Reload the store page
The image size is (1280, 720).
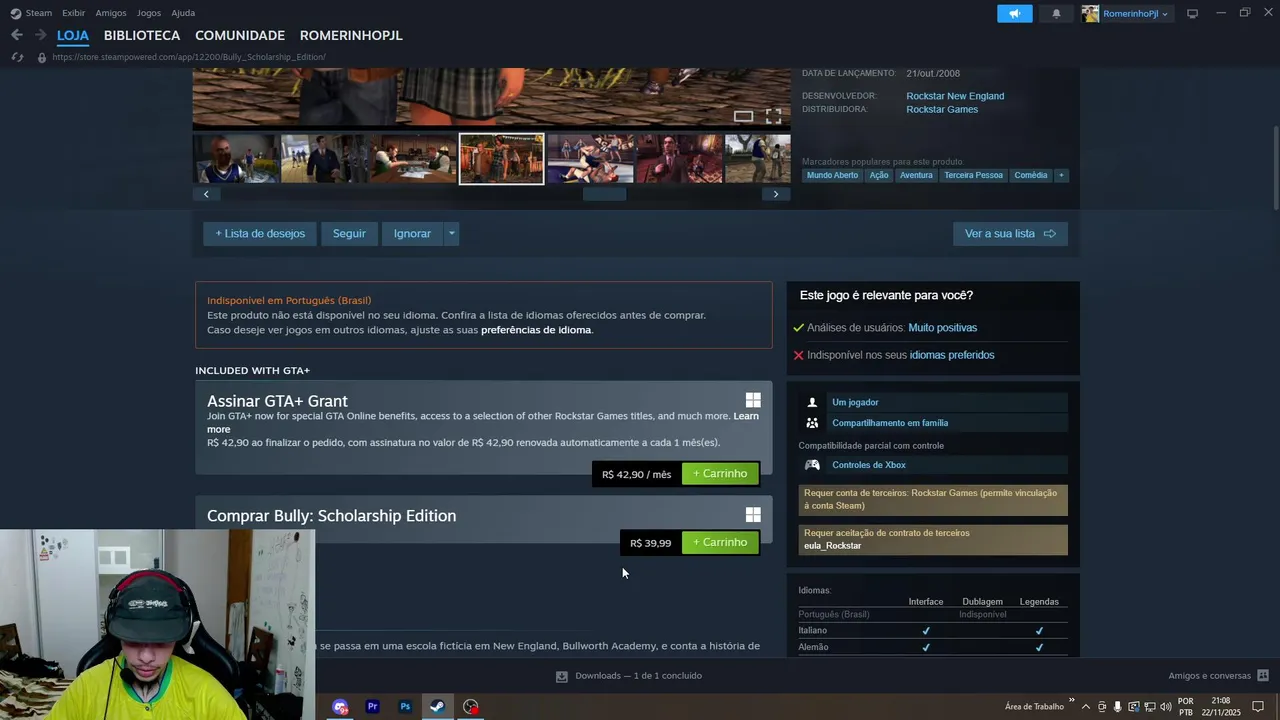17,57
